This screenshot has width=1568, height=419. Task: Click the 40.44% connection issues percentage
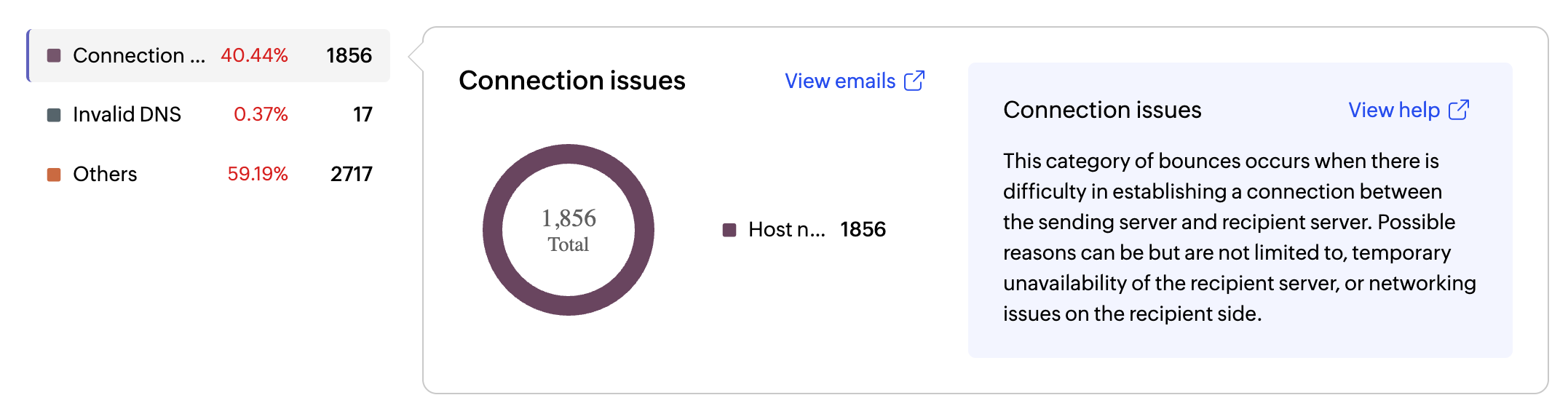254,56
